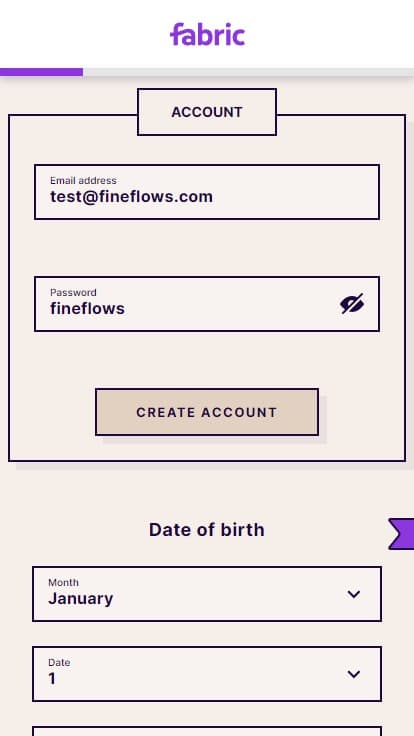Screen dimensions: 414x736
Task: Click the purple ribbon flag at right edge
Action: tap(401, 534)
